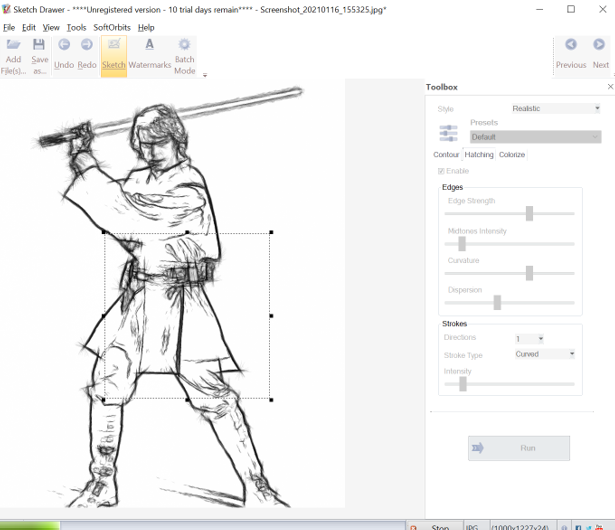Open the File menu
This screenshot has height=530, width=615.
pyautogui.click(x=9, y=27)
